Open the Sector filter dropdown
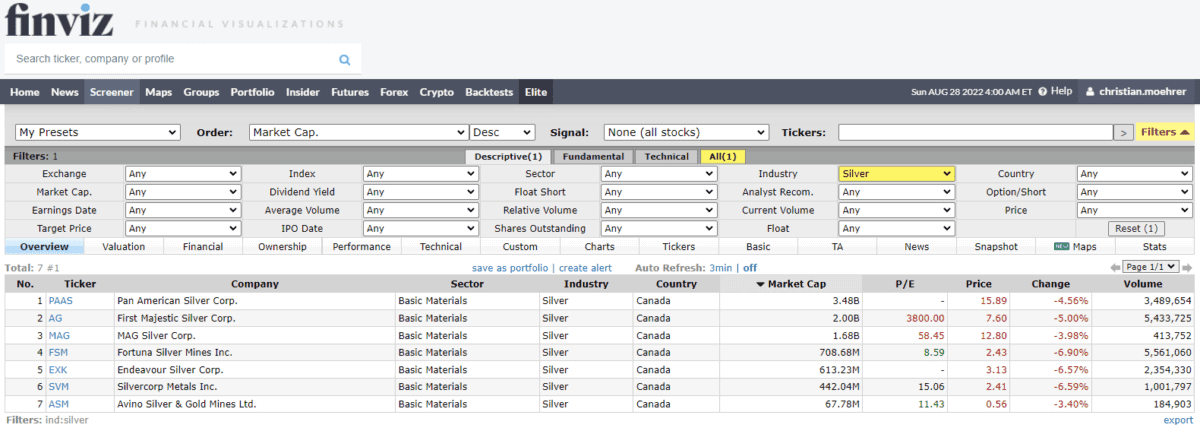Viewport: 1200px width, 431px height. point(659,174)
